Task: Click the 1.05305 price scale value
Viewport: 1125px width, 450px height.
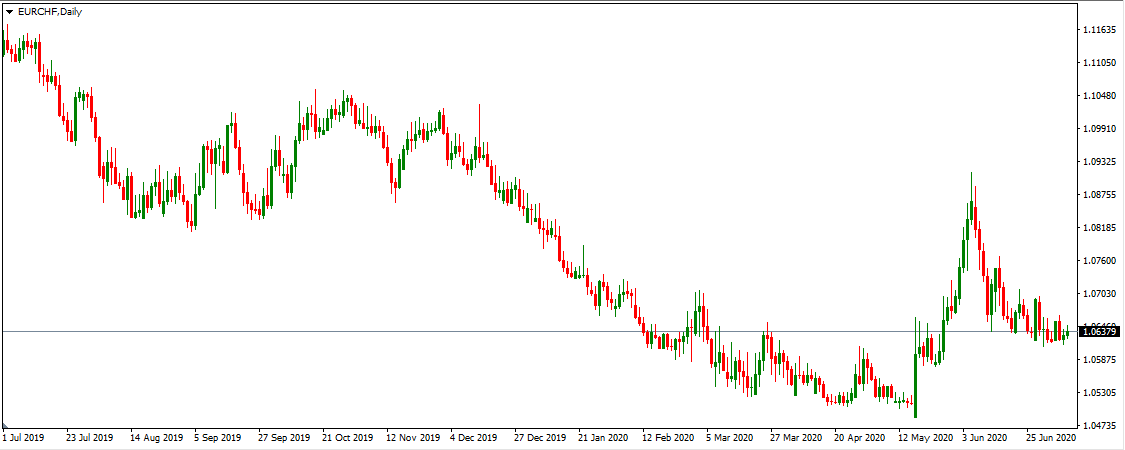Action: tap(1100, 393)
